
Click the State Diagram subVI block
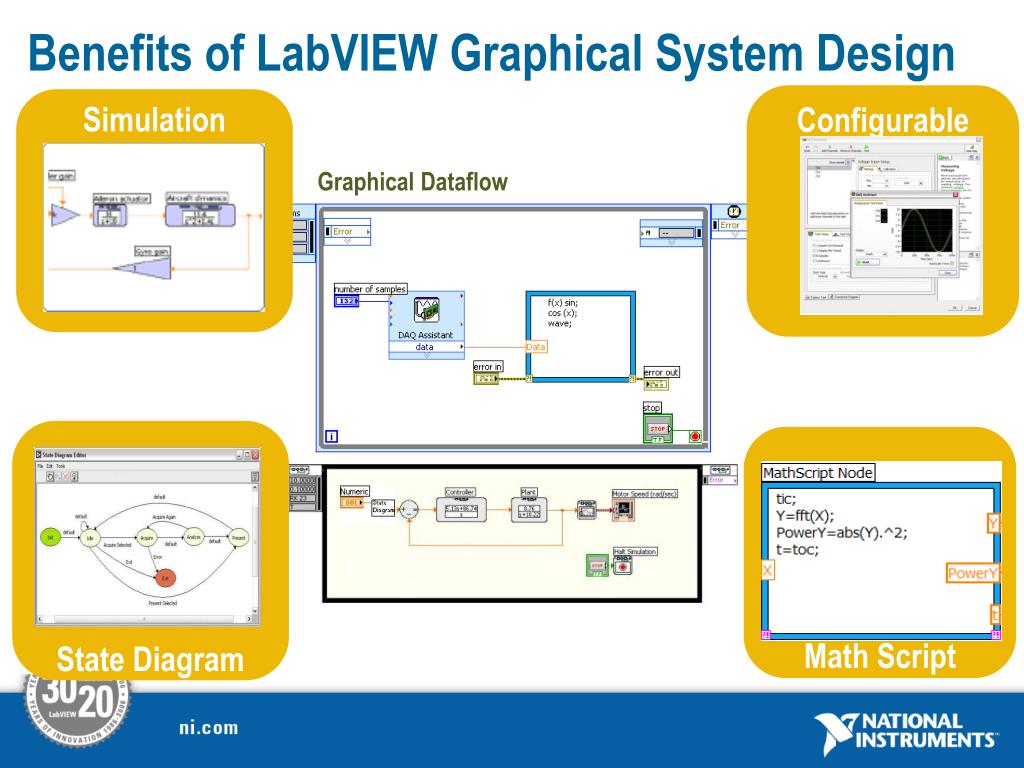(383, 507)
